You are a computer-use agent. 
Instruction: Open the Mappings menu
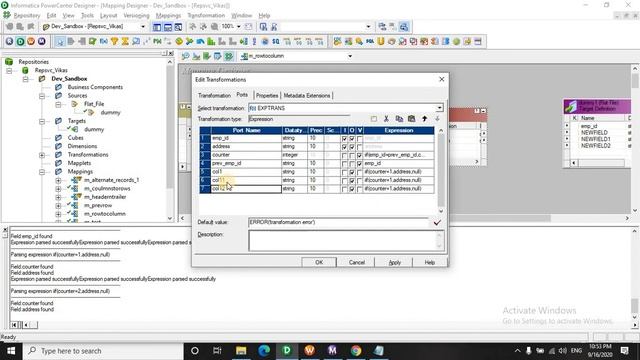pos(168,16)
